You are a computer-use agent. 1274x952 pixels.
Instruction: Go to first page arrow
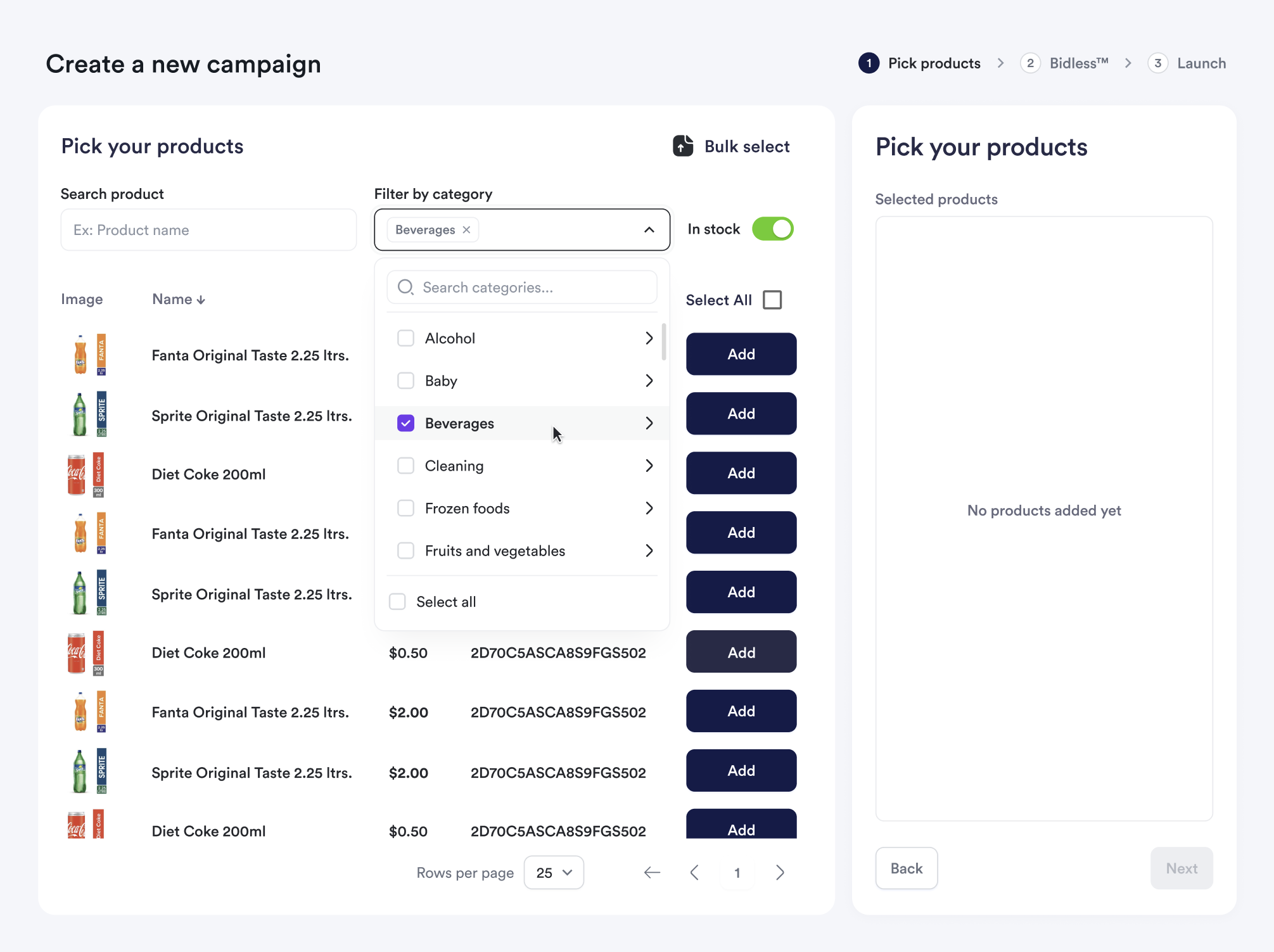[652, 873]
